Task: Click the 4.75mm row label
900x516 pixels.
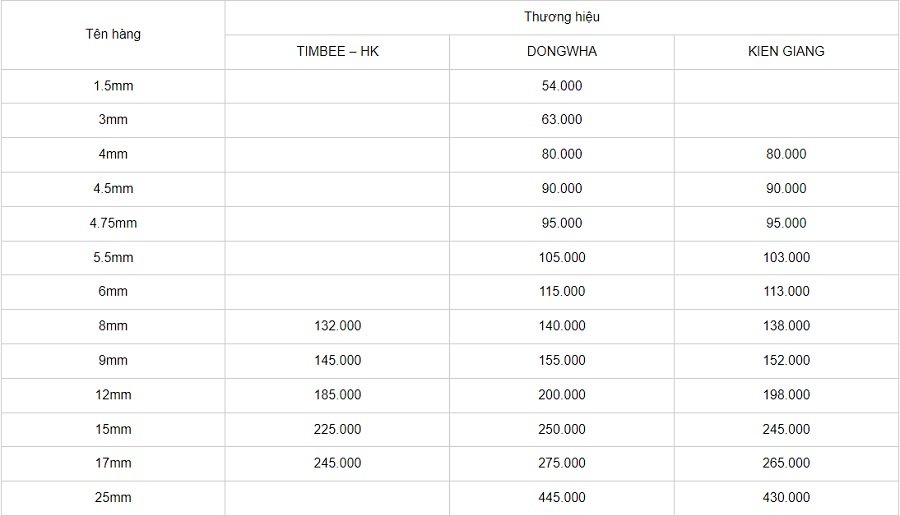Action: pyautogui.click(x=113, y=223)
